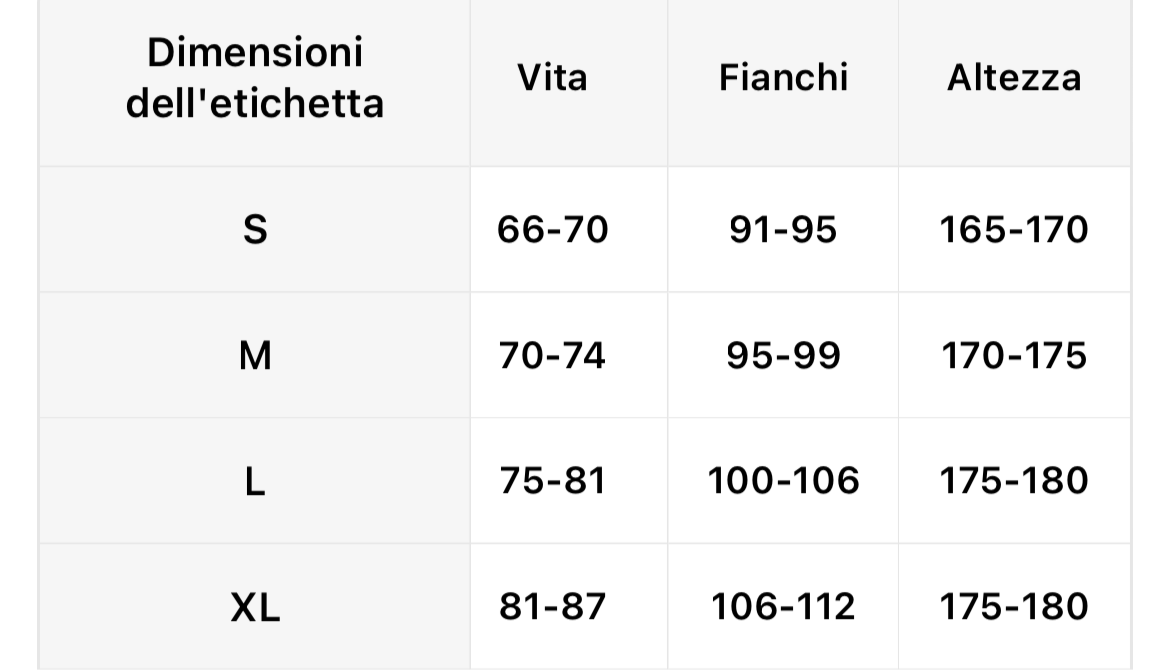Select the S size row label

point(254,229)
